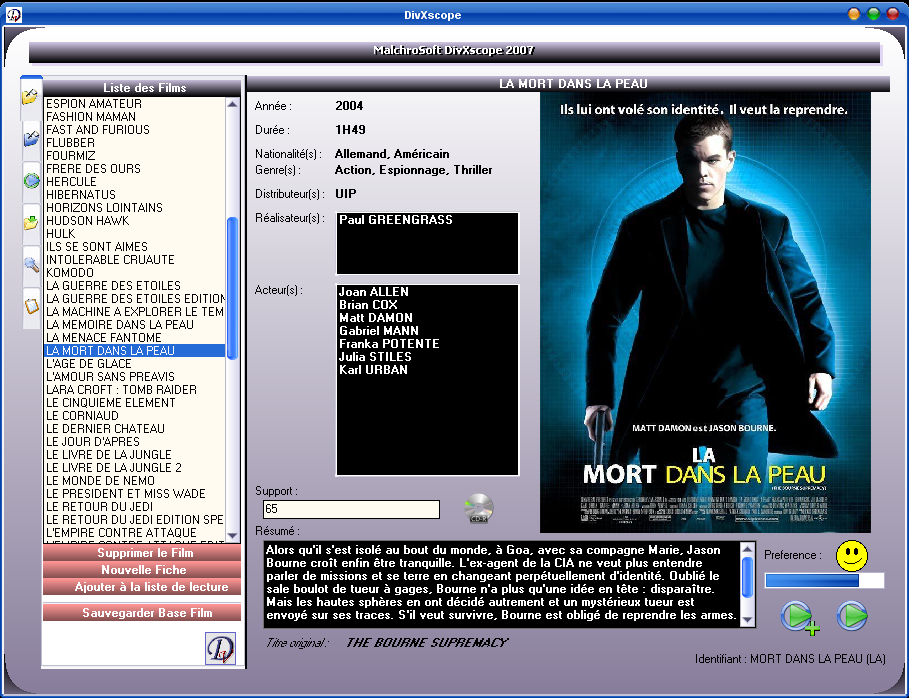Image resolution: width=909 pixels, height=698 pixels.
Task: Click Nouvelle Fiche button
Action: (142, 569)
